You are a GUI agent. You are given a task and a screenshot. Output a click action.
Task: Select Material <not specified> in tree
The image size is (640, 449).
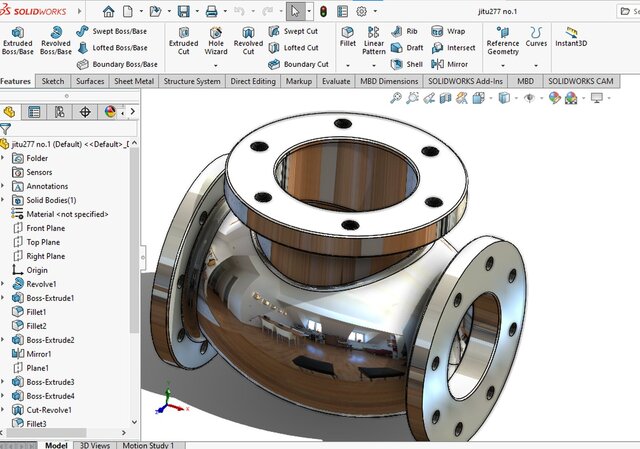(60, 214)
